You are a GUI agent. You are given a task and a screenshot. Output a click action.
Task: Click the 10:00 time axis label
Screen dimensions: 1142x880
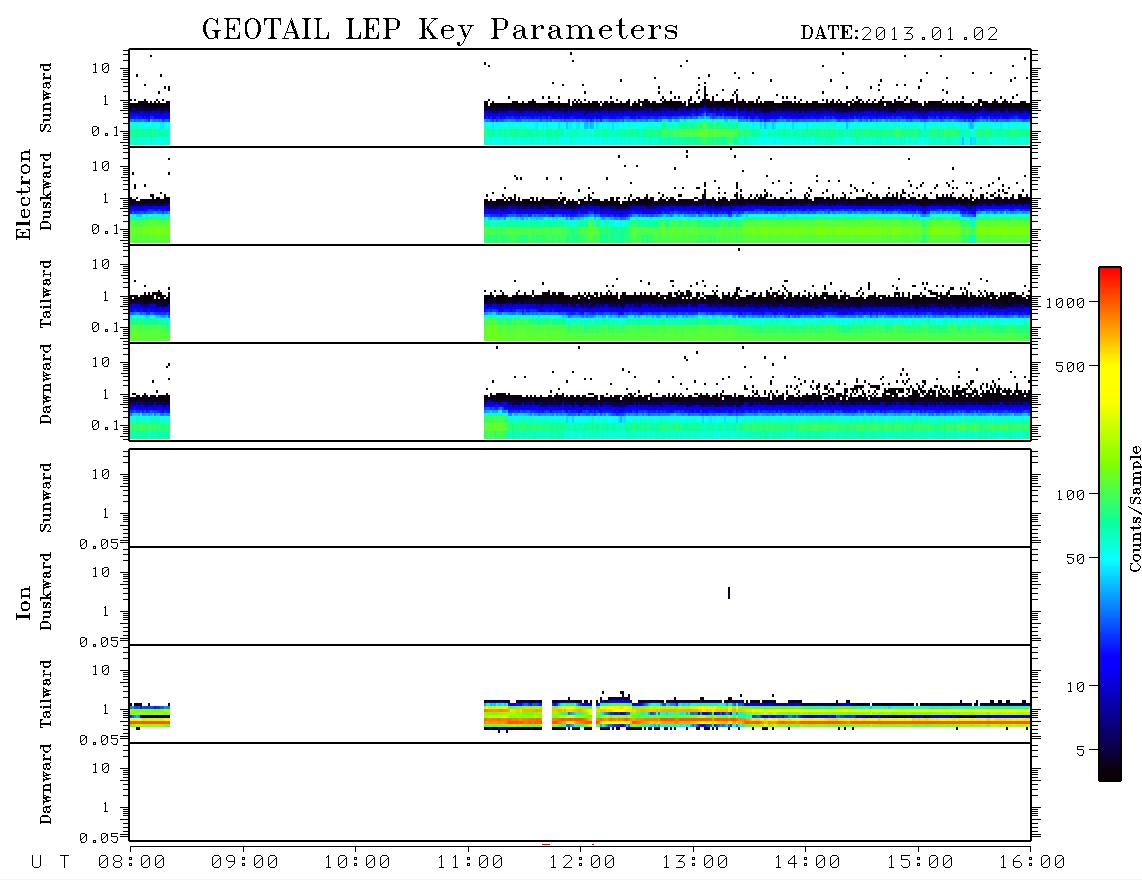[x=357, y=863]
